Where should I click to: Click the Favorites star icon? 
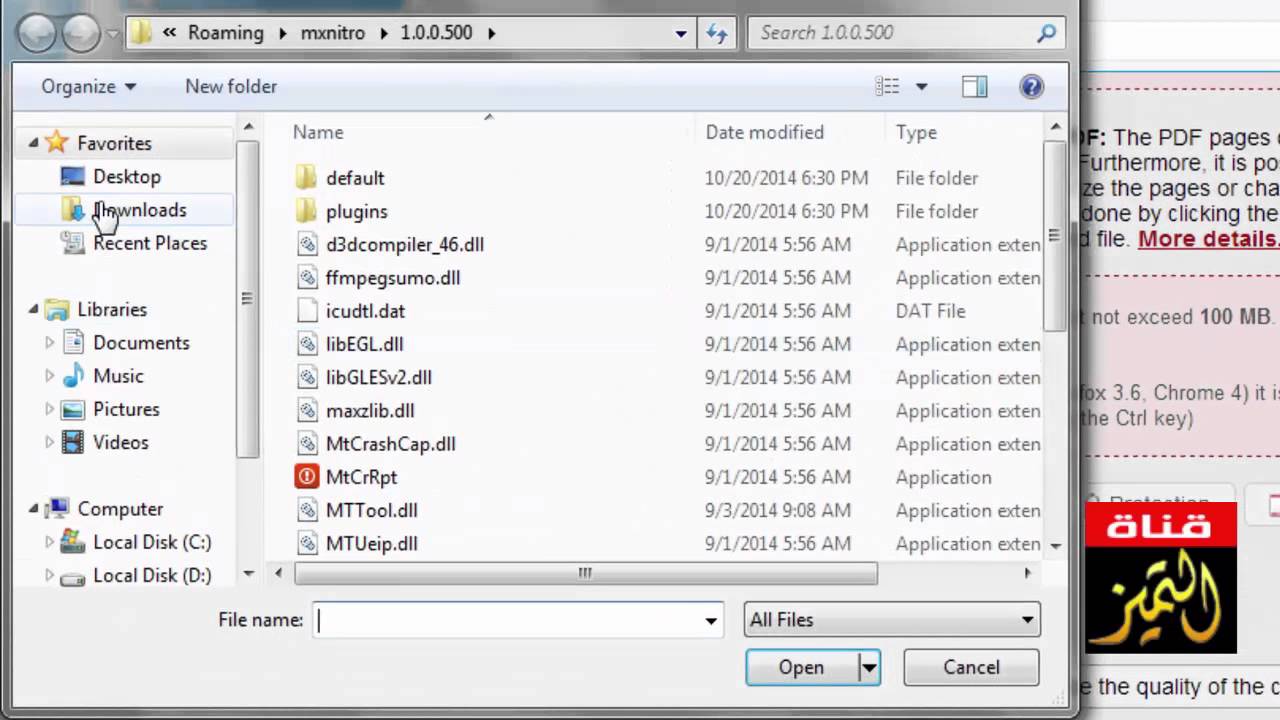point(57,142)
